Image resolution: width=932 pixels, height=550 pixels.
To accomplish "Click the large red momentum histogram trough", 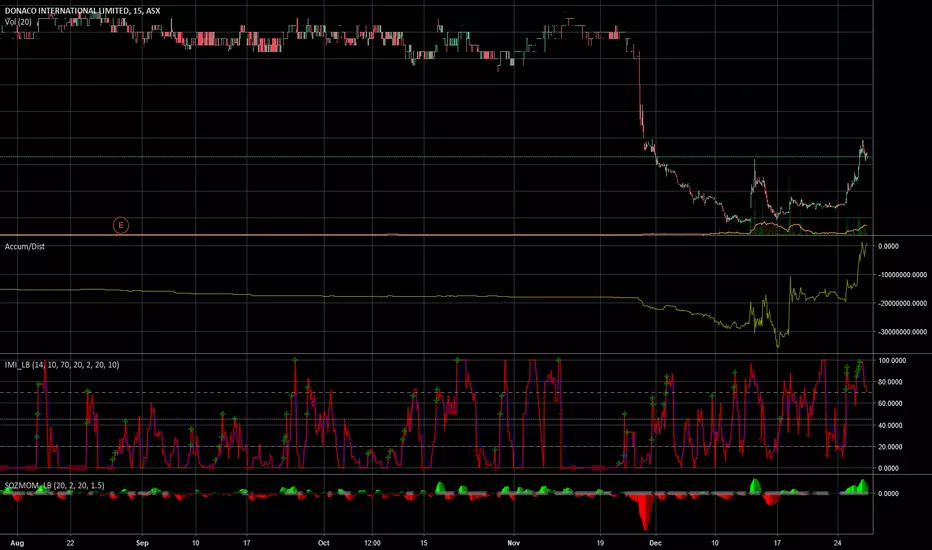I will point(645,511).
